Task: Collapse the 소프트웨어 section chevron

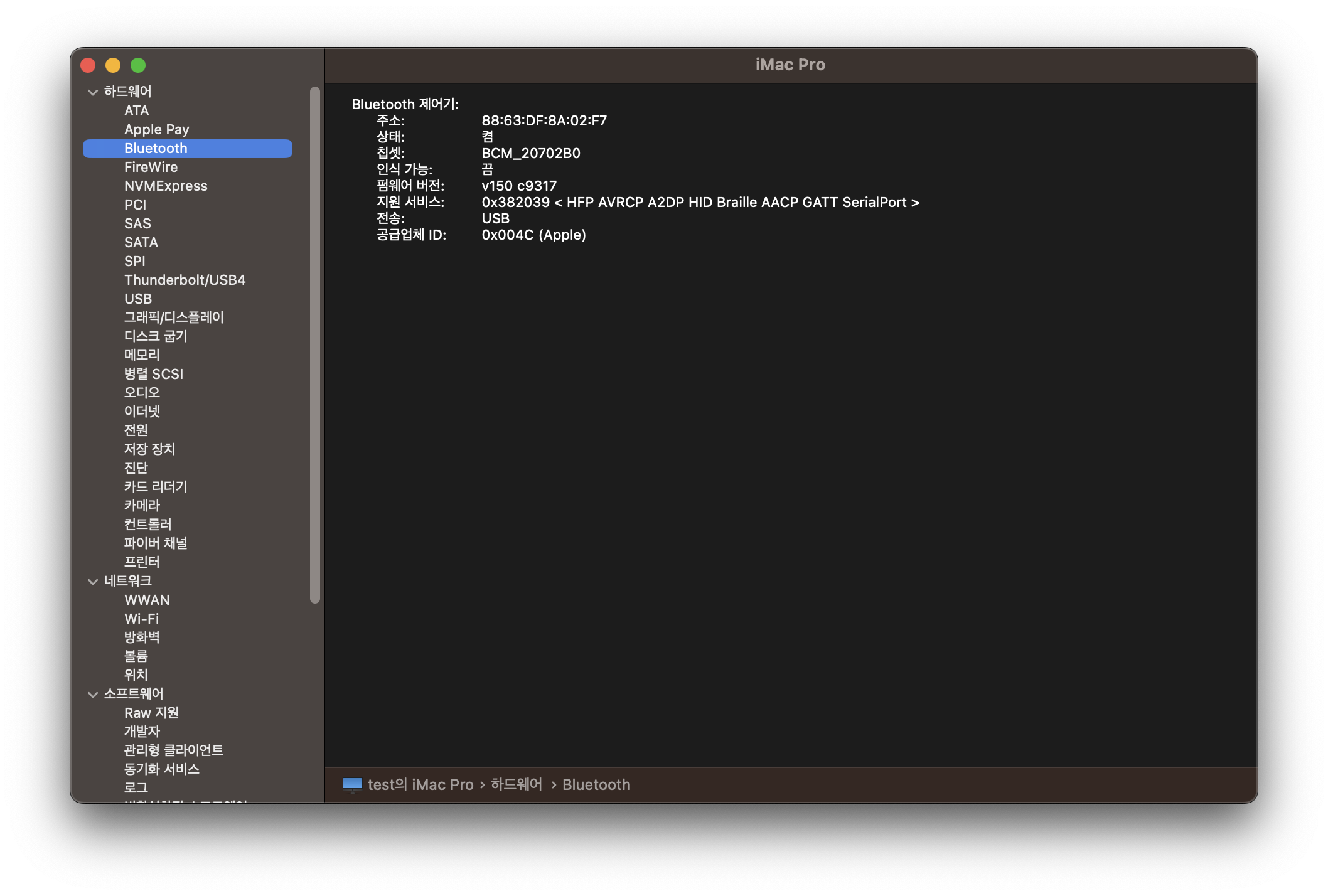Action: [93, 695]
